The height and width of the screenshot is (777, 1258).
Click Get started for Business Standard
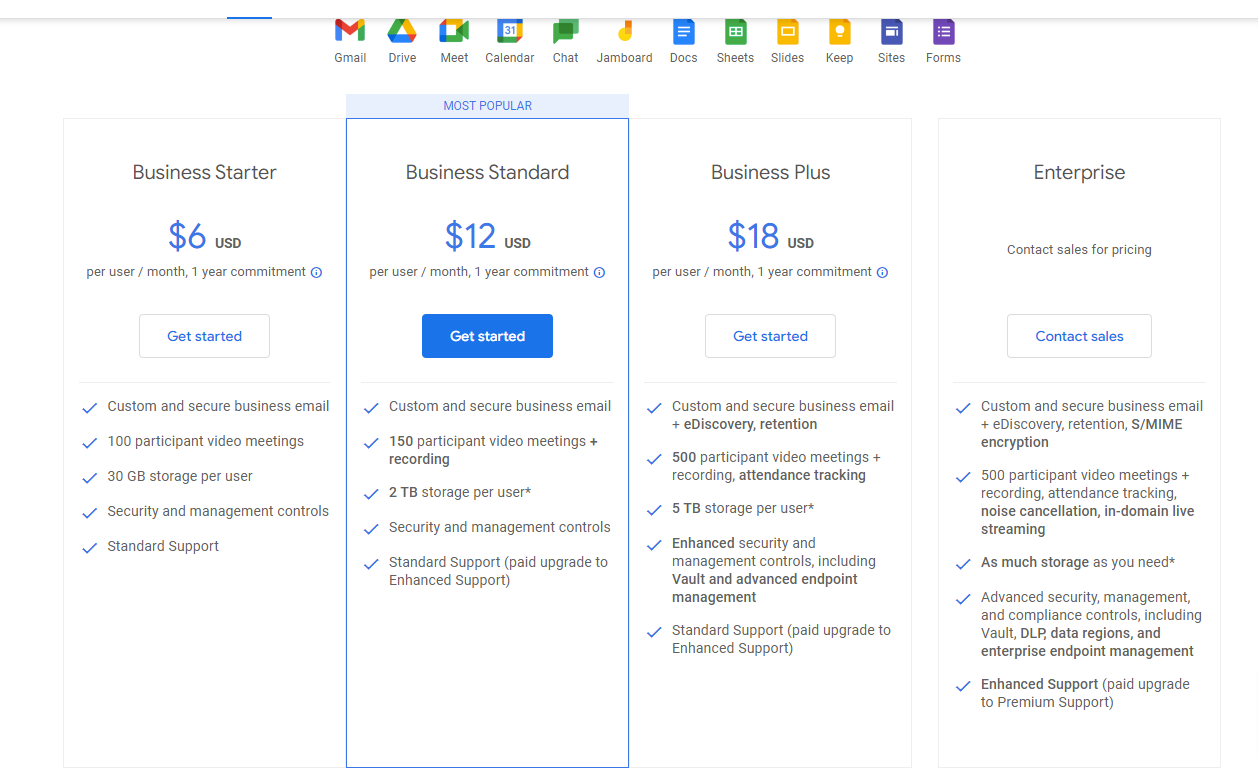pyautogui.click(x=487, y=336)
